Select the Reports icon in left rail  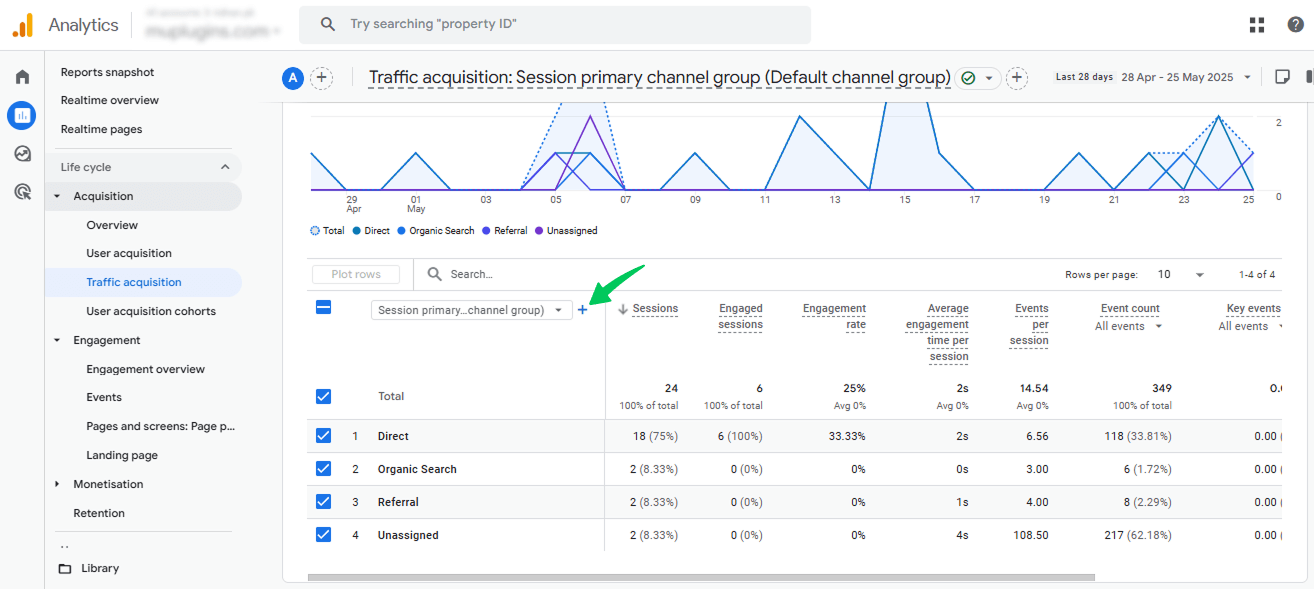click(x=22, y=115)
